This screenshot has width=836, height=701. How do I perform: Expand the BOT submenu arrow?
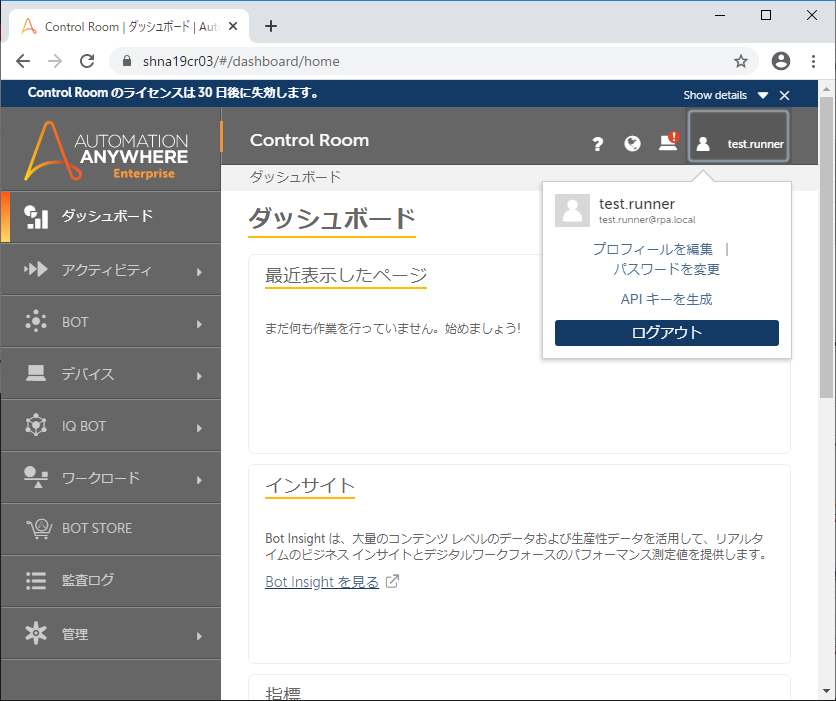(199, 324)
